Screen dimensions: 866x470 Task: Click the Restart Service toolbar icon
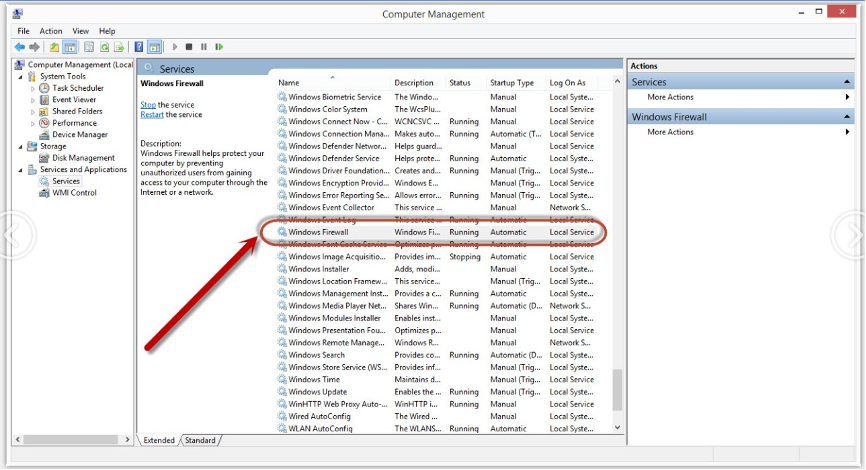coord(219,47)
